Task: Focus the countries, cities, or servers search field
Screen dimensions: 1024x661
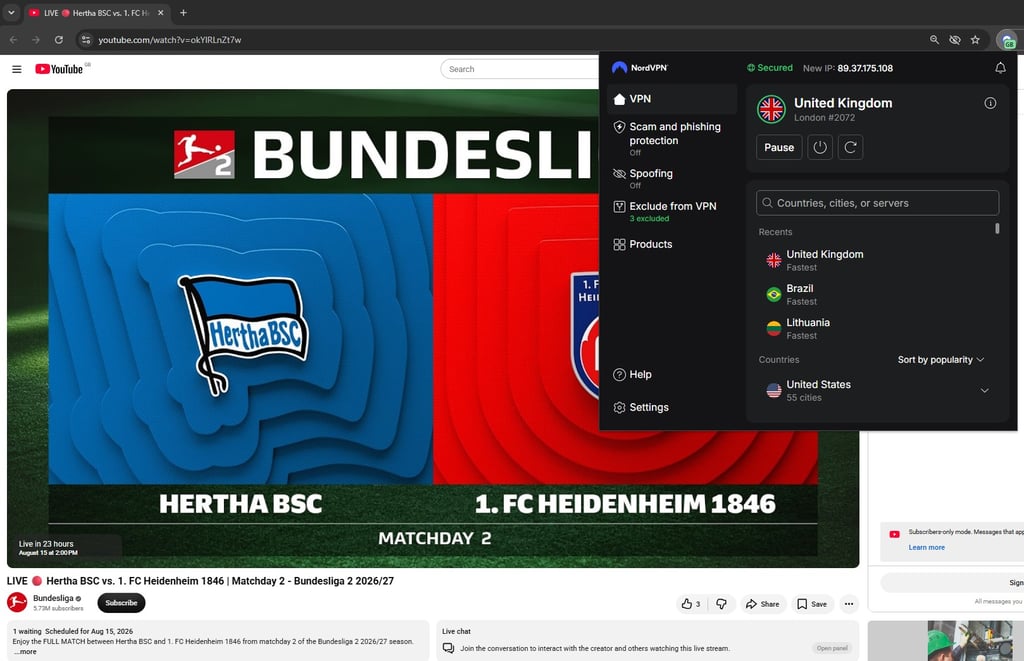Action: tap(877, 203)
